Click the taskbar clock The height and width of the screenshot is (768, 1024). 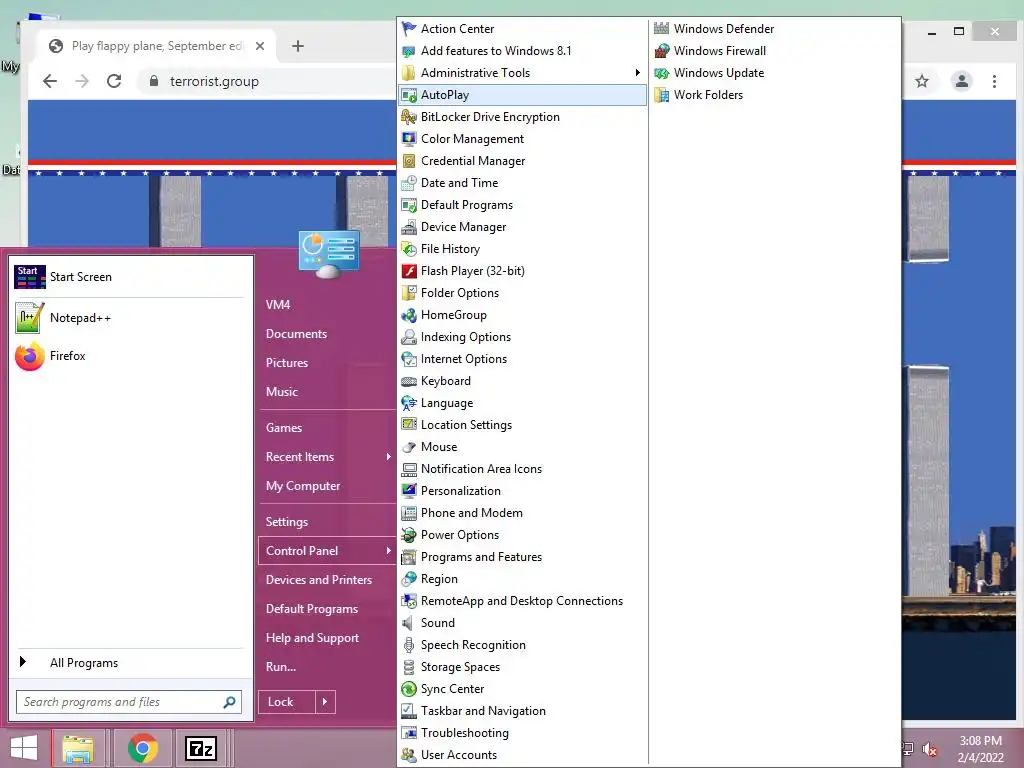click(x=980, y=749)
